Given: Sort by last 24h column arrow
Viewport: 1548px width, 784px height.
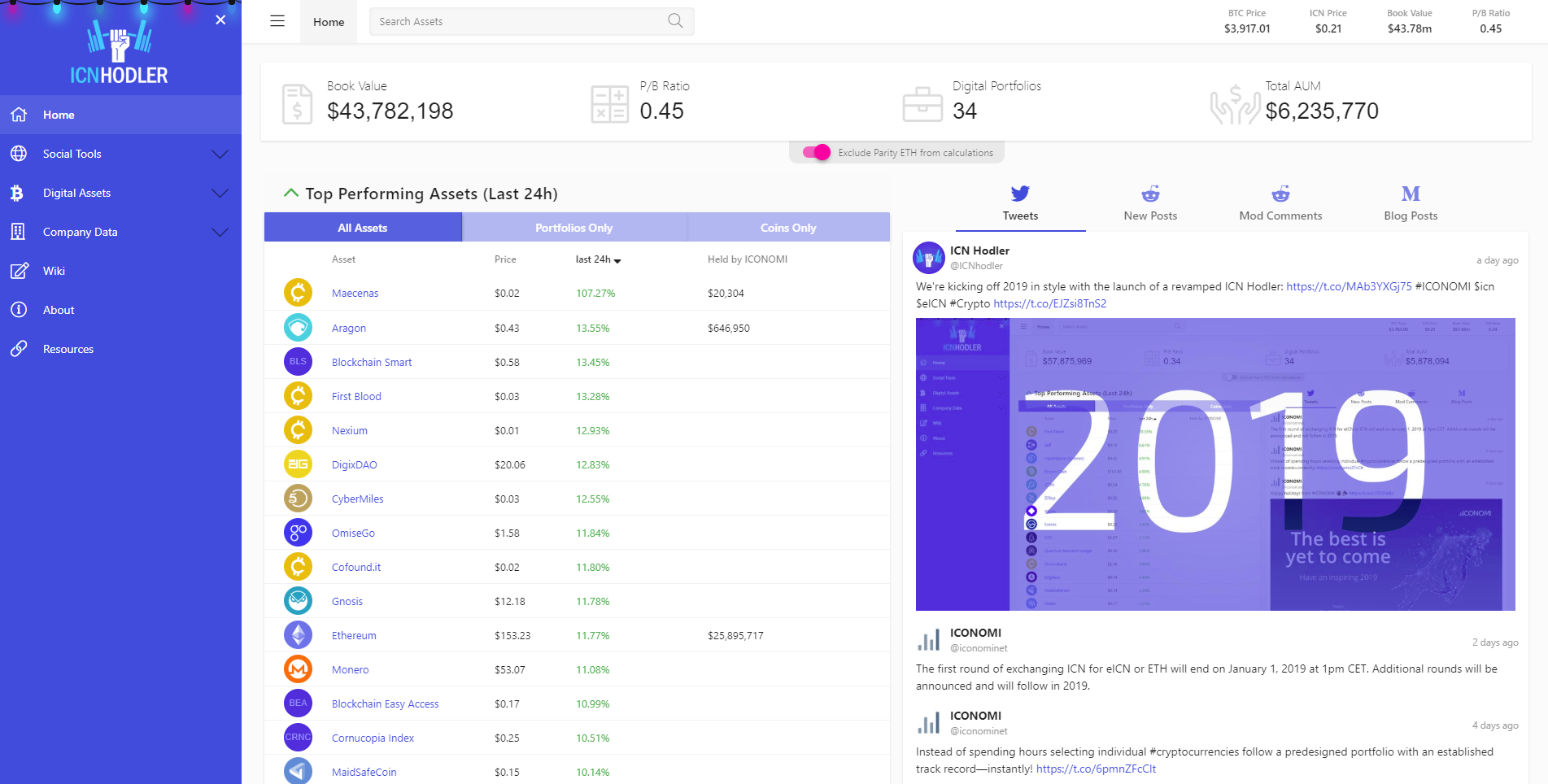Looking at the screenshot, I should [x=617, y=260].
